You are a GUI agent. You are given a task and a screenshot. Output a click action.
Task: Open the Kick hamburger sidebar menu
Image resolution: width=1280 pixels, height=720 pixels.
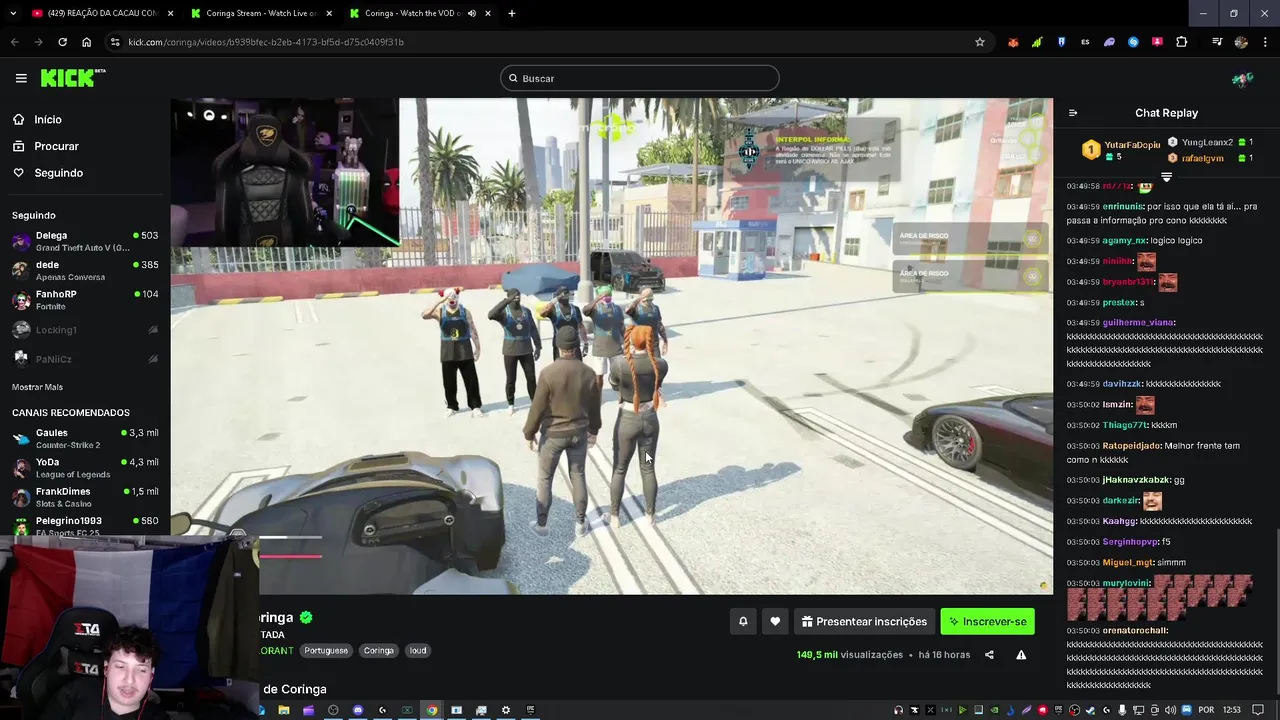(x=21, y=78)
